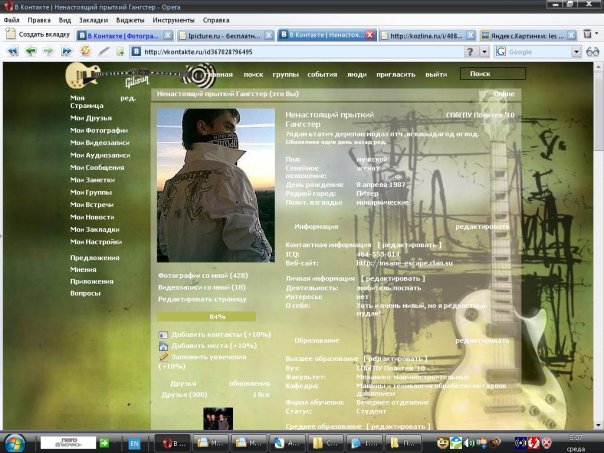Image resolution: width=604 pixels, height=453 pixels.
Task: Open группы link in VK header
Action: pyautogui.click(x=285, y=74)
